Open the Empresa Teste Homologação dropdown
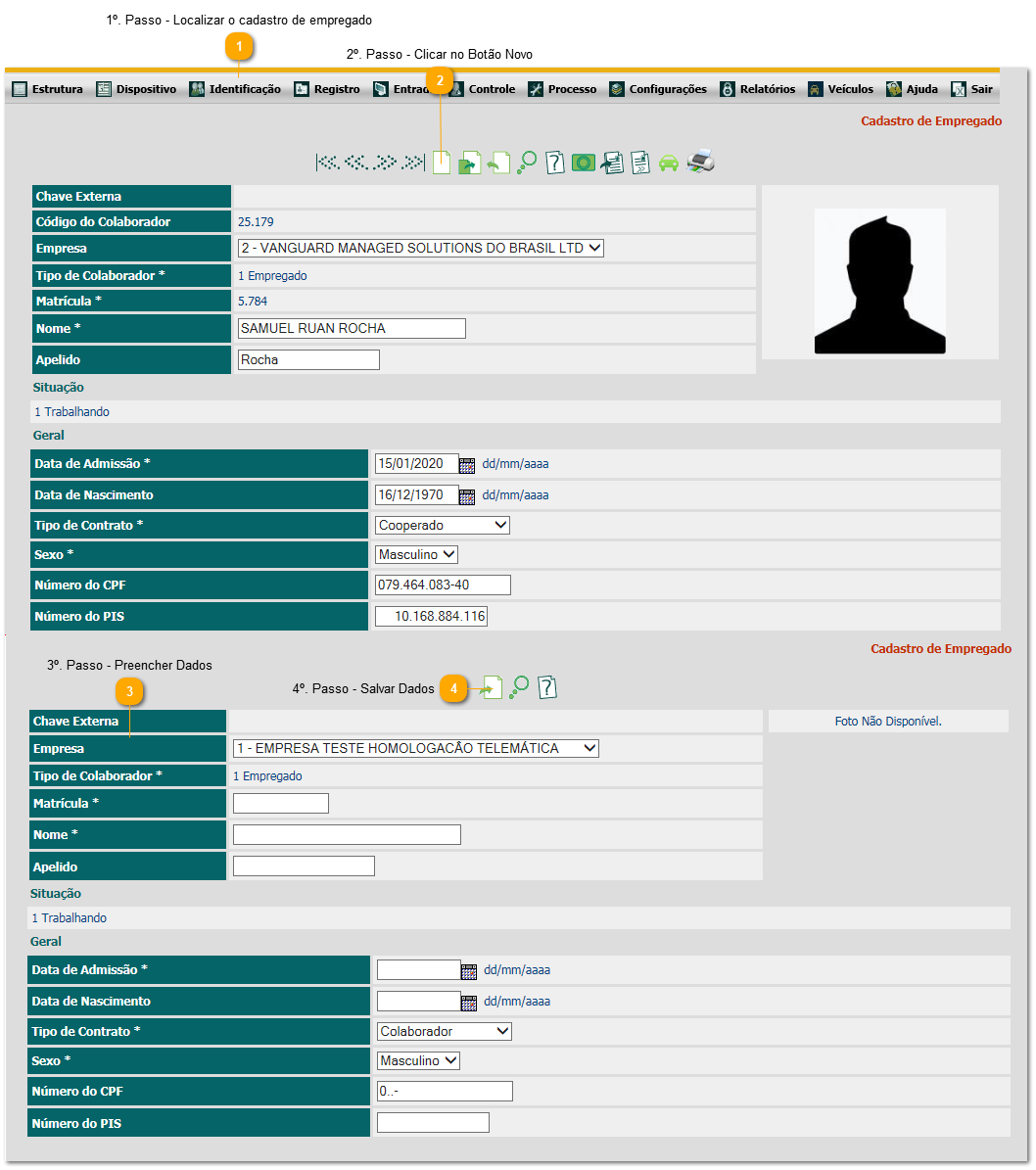The height and width of the screenshot is (1170, 1036). pos(416,749)
